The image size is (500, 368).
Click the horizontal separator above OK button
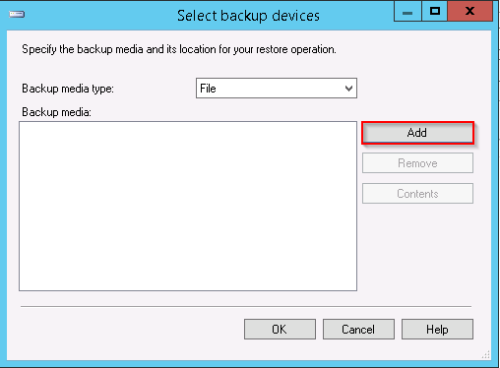[x=246, y=306]
